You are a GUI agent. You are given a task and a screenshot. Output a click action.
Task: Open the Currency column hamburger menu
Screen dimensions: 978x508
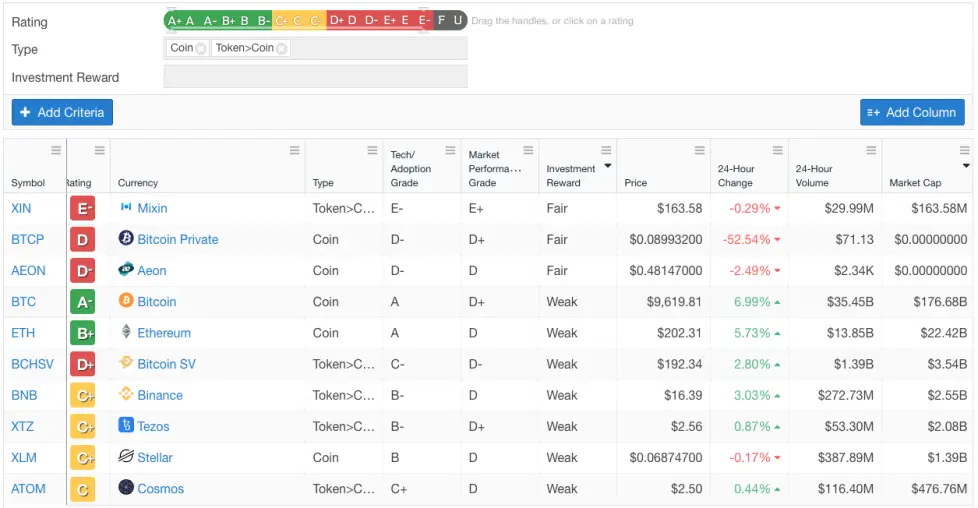[295, 150]
